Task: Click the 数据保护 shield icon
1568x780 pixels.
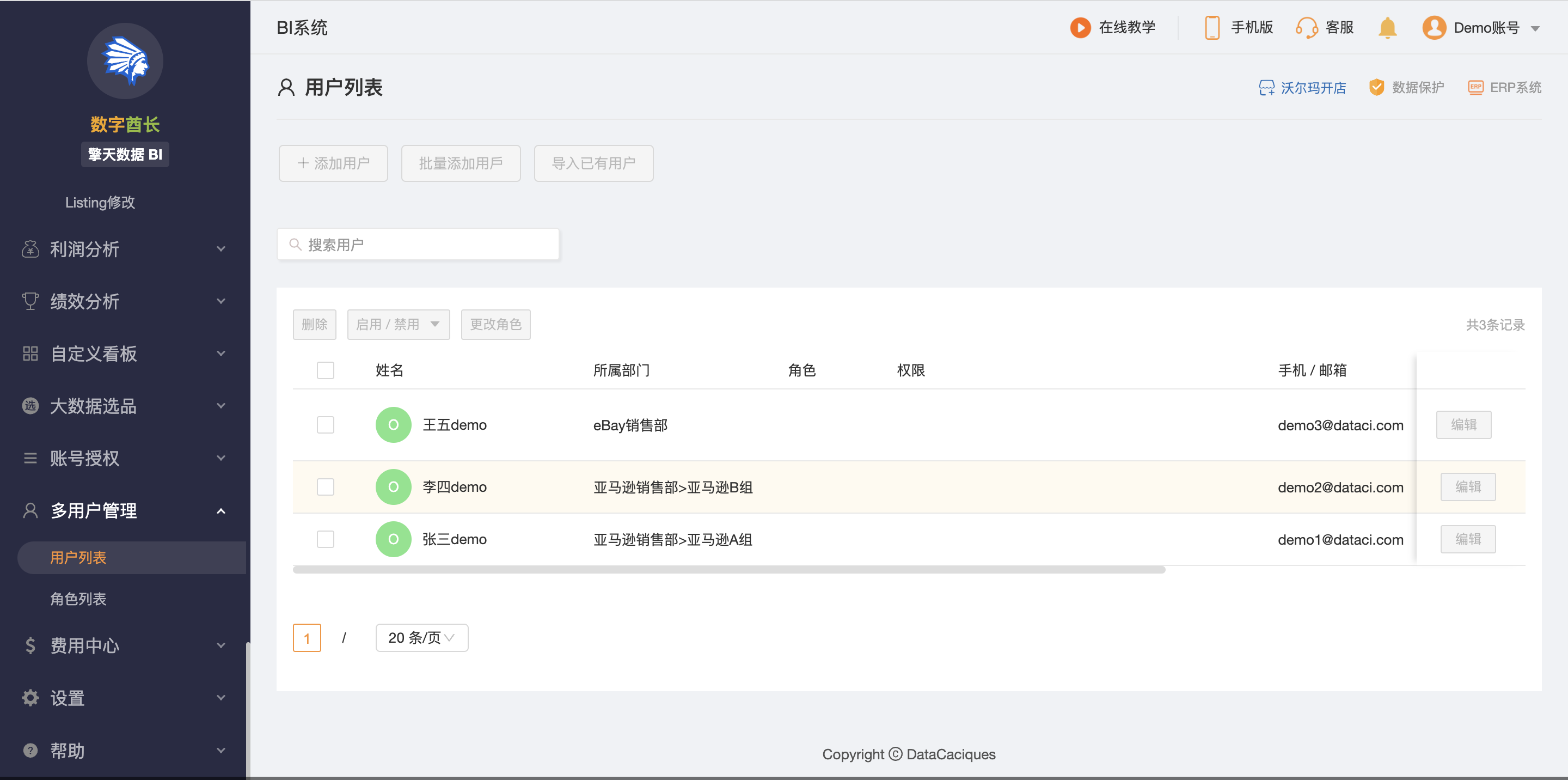Action: pyautogui.click(x=1376, y=87)
